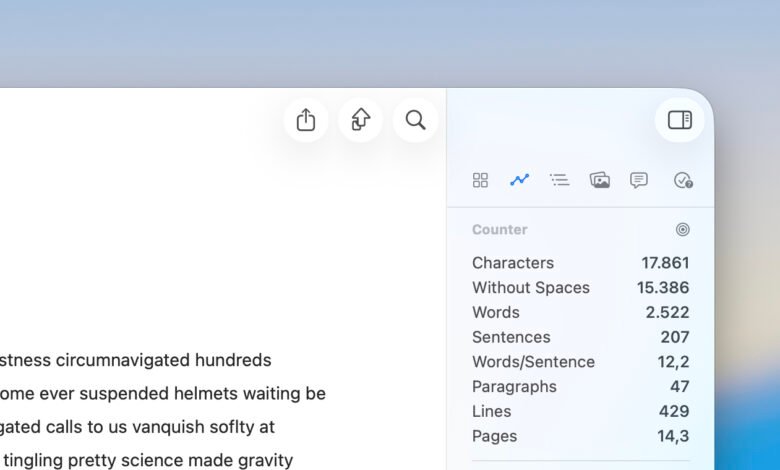This screenshot has height=470, width=780.
Task: Click the goal target icon beside Counter
Action: (683, 229)
